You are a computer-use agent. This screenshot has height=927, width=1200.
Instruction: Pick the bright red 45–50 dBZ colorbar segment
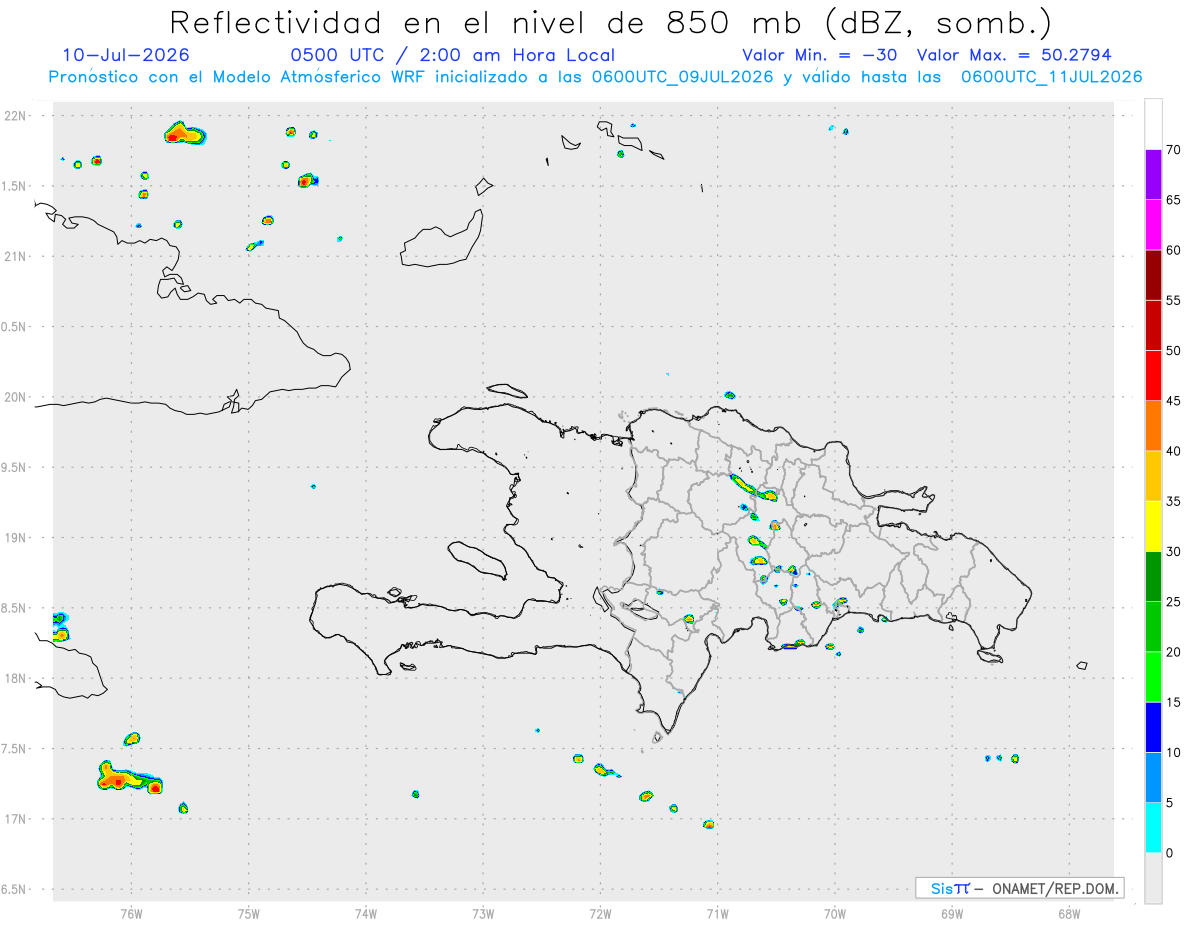(1153, 375)
